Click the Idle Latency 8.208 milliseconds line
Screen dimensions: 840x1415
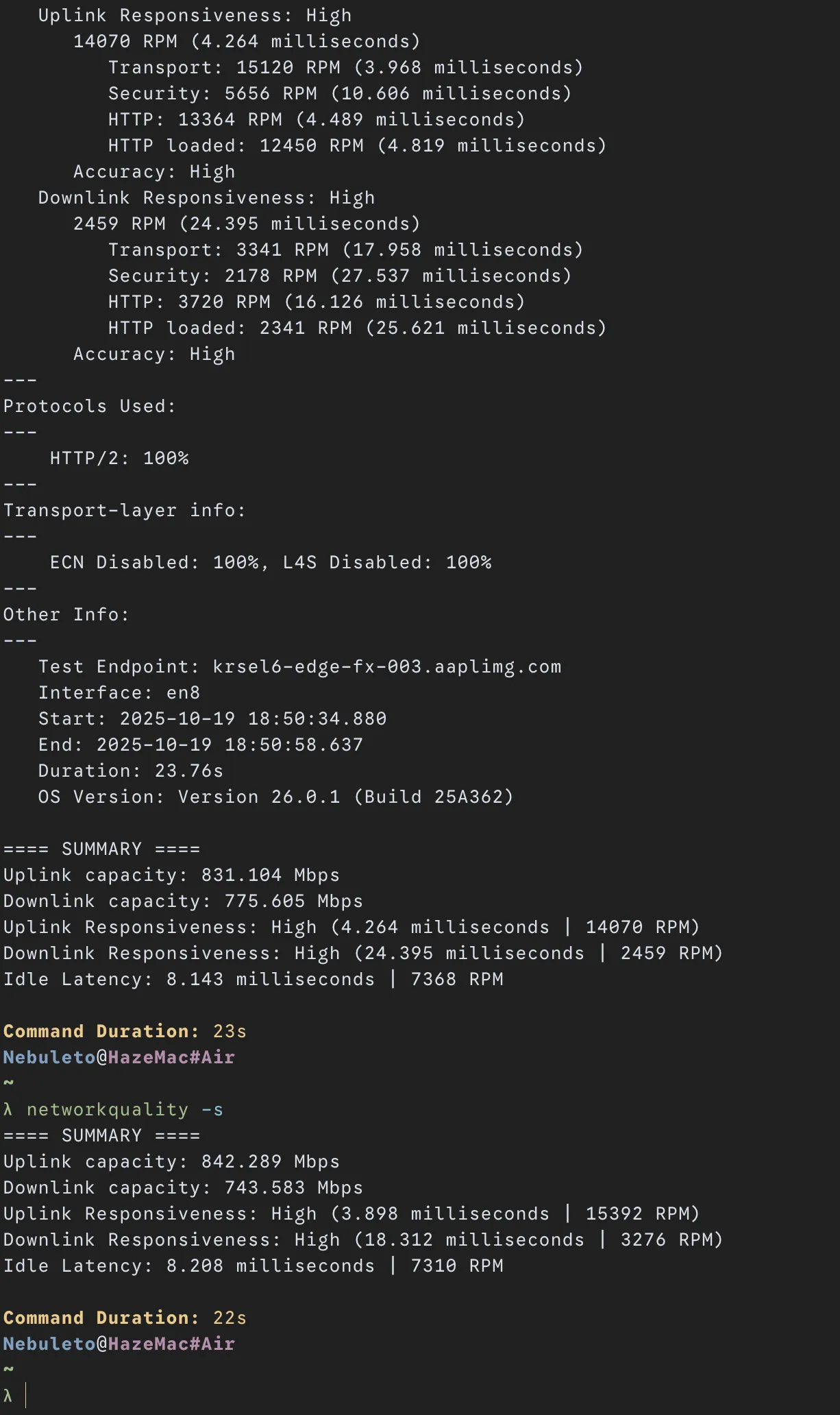click(253, 1266)
